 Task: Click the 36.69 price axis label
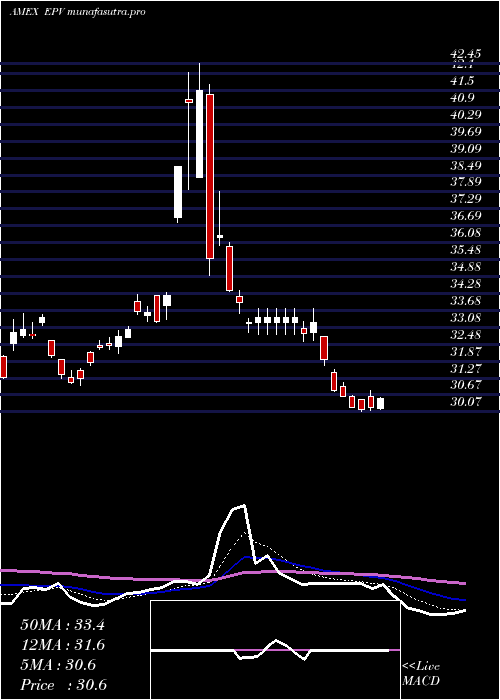(x=466, y=216)
